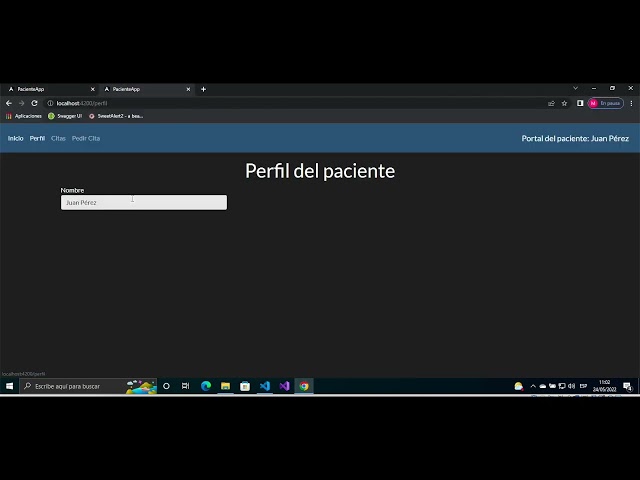Click the localhost address bar
640x480 pixels.
[294, 103]
